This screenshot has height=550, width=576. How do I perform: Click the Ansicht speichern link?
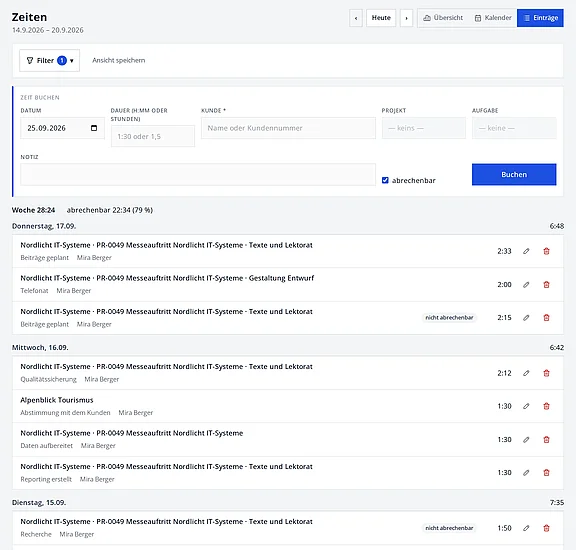pyautogui.click(x=119, y=60)
